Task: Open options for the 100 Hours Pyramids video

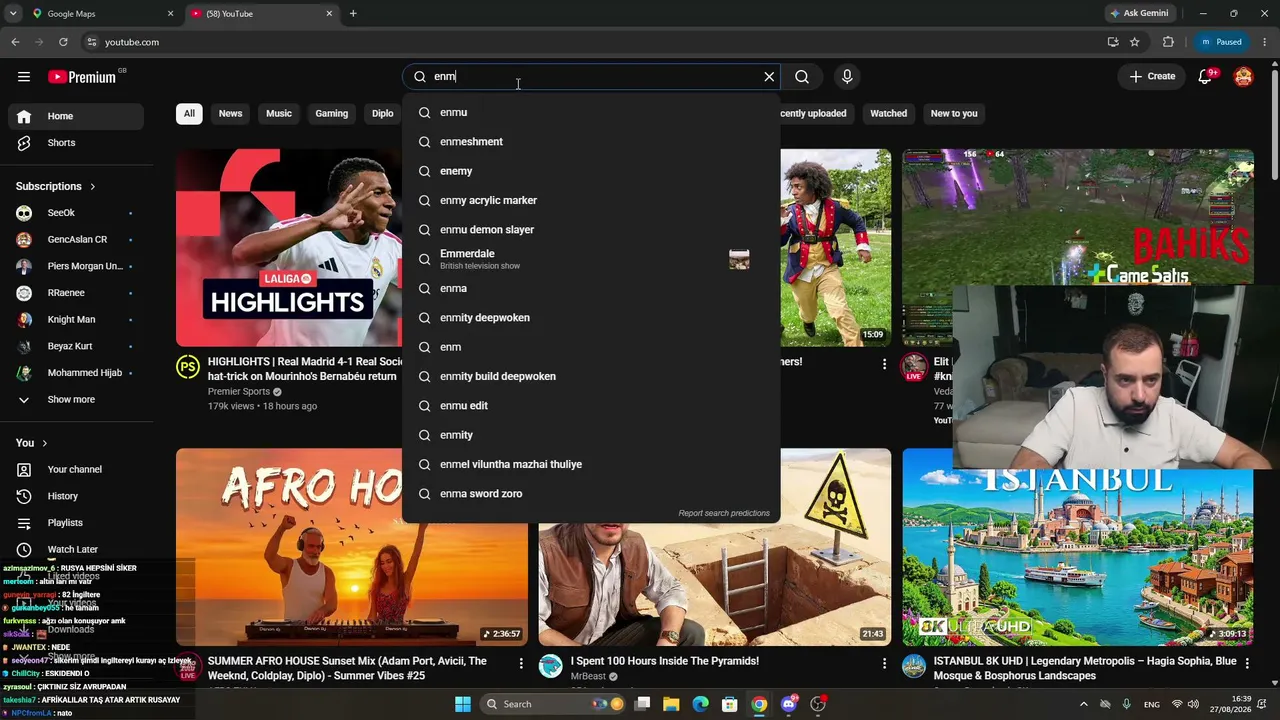Action: coord(884,663)
